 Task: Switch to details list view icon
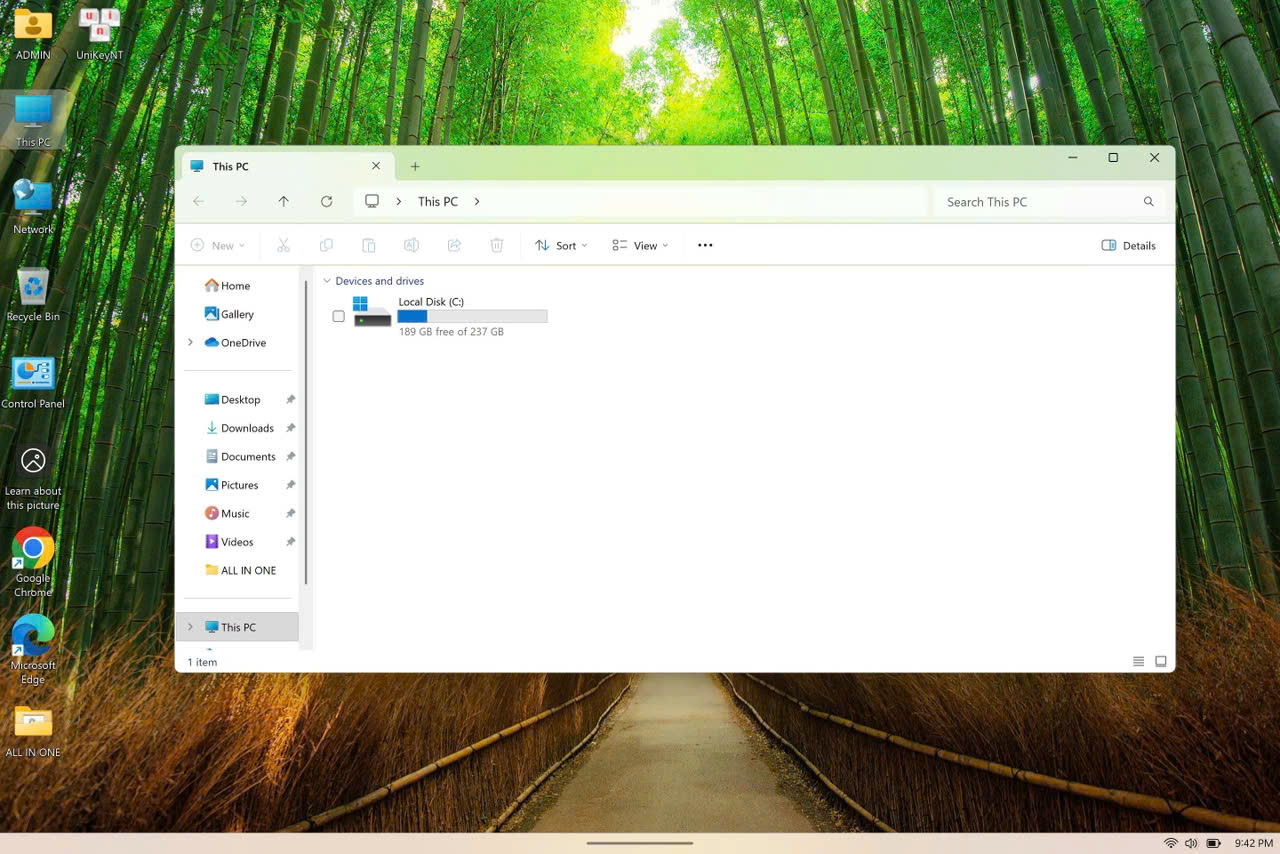point(1138,662)
